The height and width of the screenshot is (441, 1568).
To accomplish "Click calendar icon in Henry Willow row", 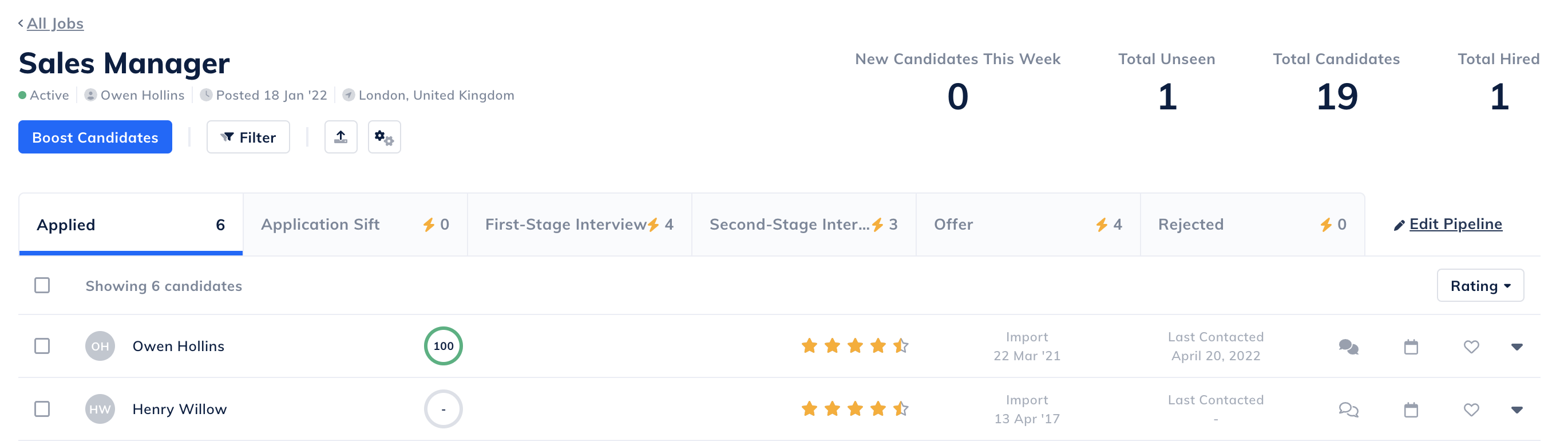I will coord(1411,409).
